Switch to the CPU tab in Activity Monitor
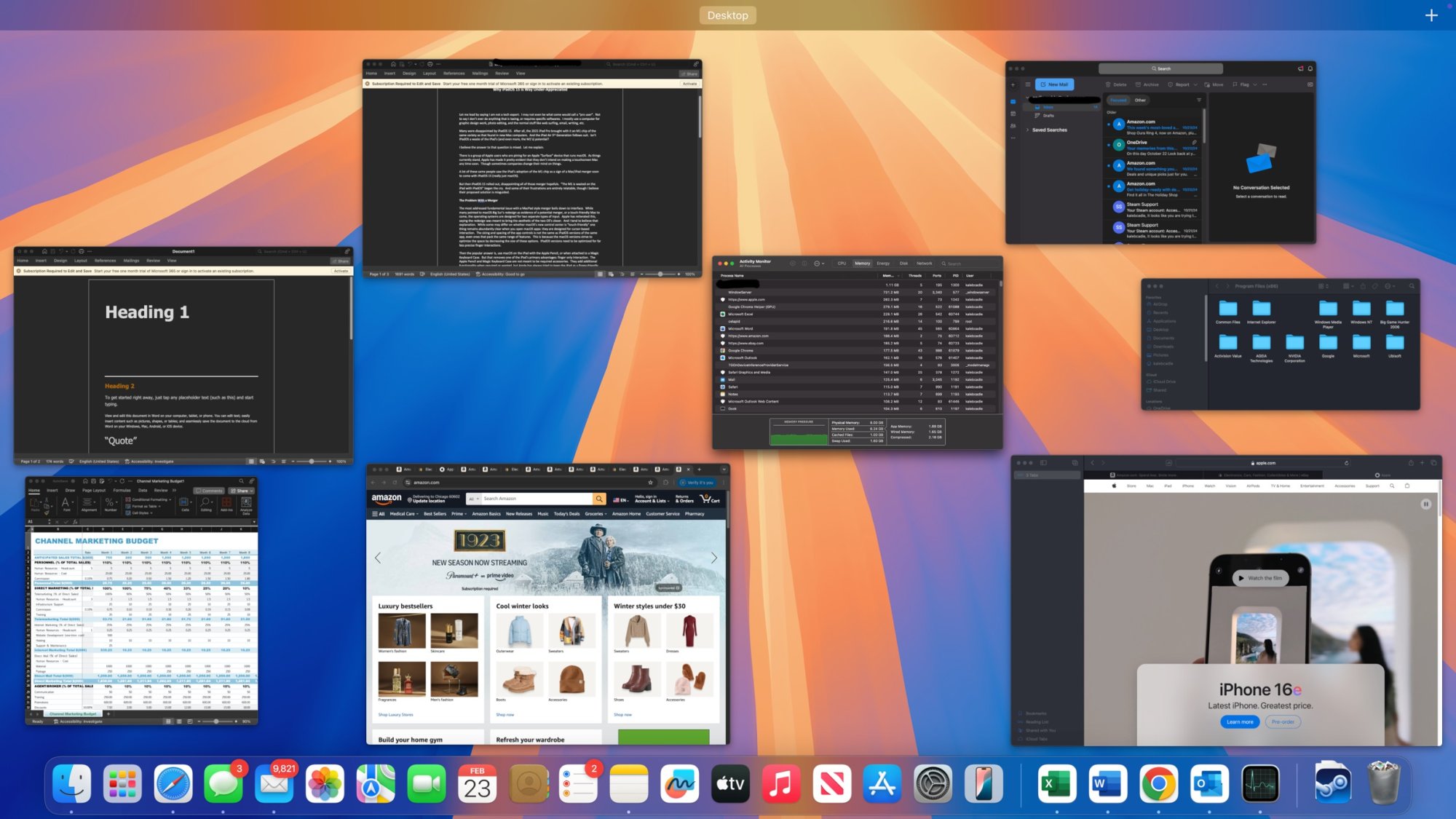The width and height of the screenshot is (1456, 819). [842, 264]
